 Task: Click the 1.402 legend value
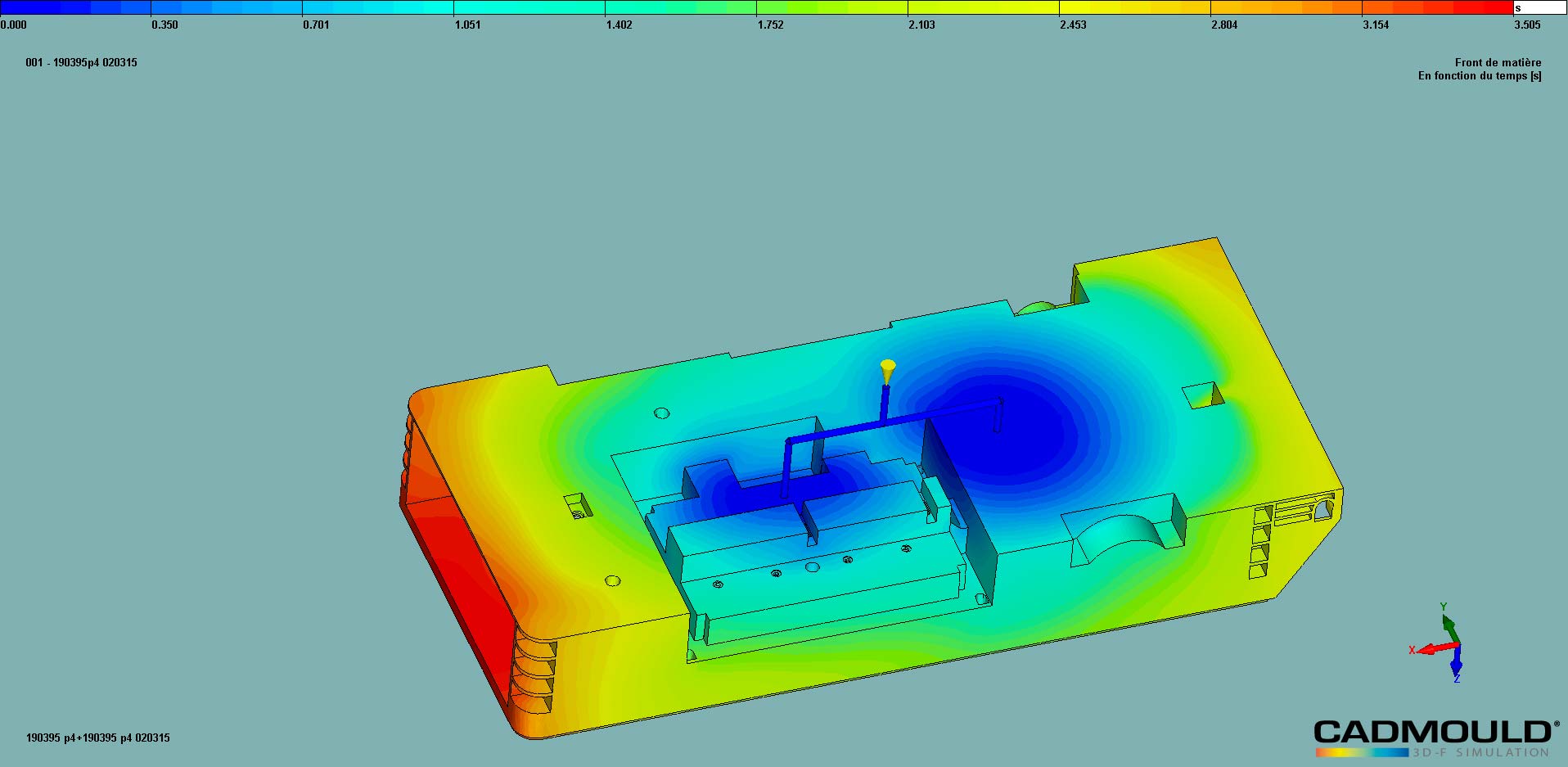click(619, 25)
